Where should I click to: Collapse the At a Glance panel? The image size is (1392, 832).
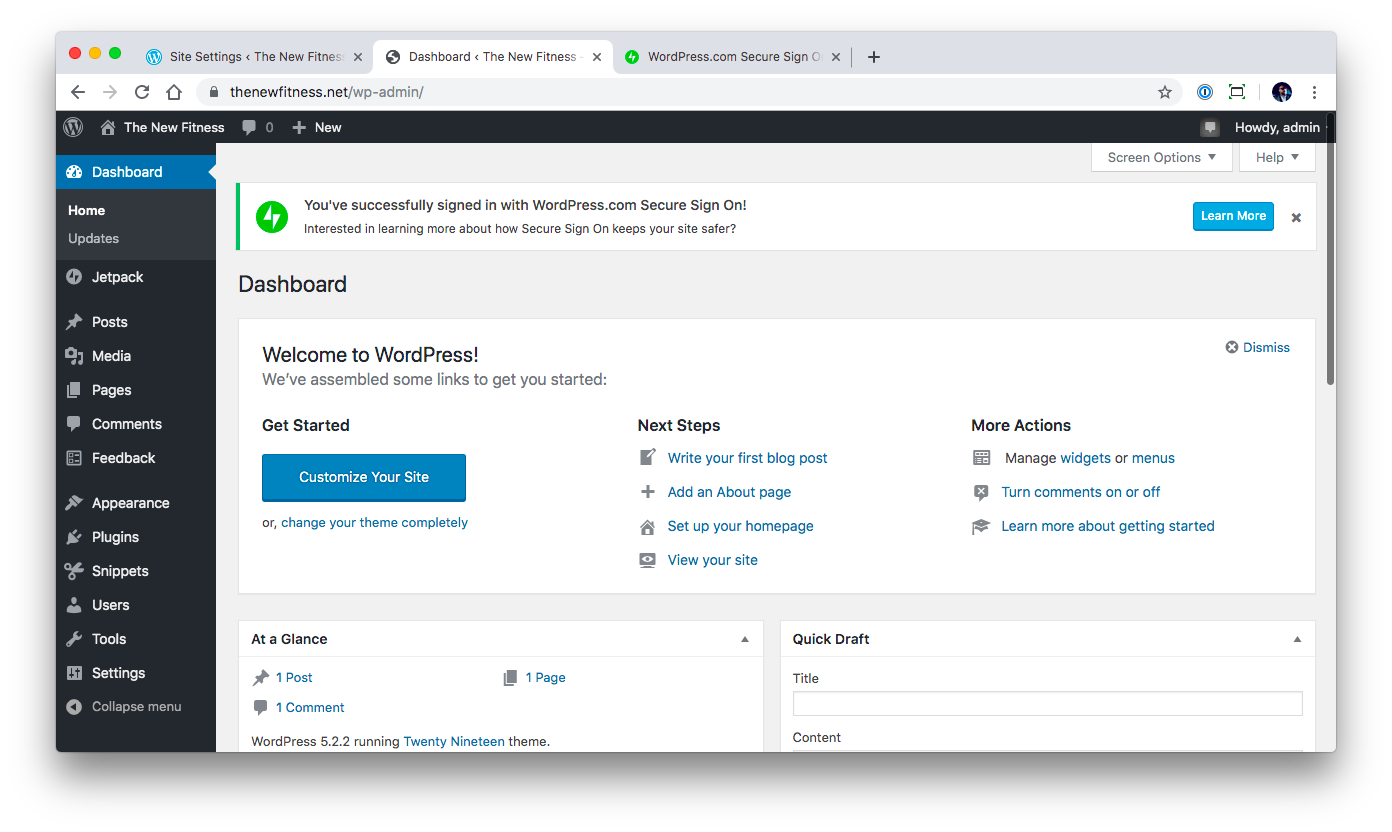(744, 639)
